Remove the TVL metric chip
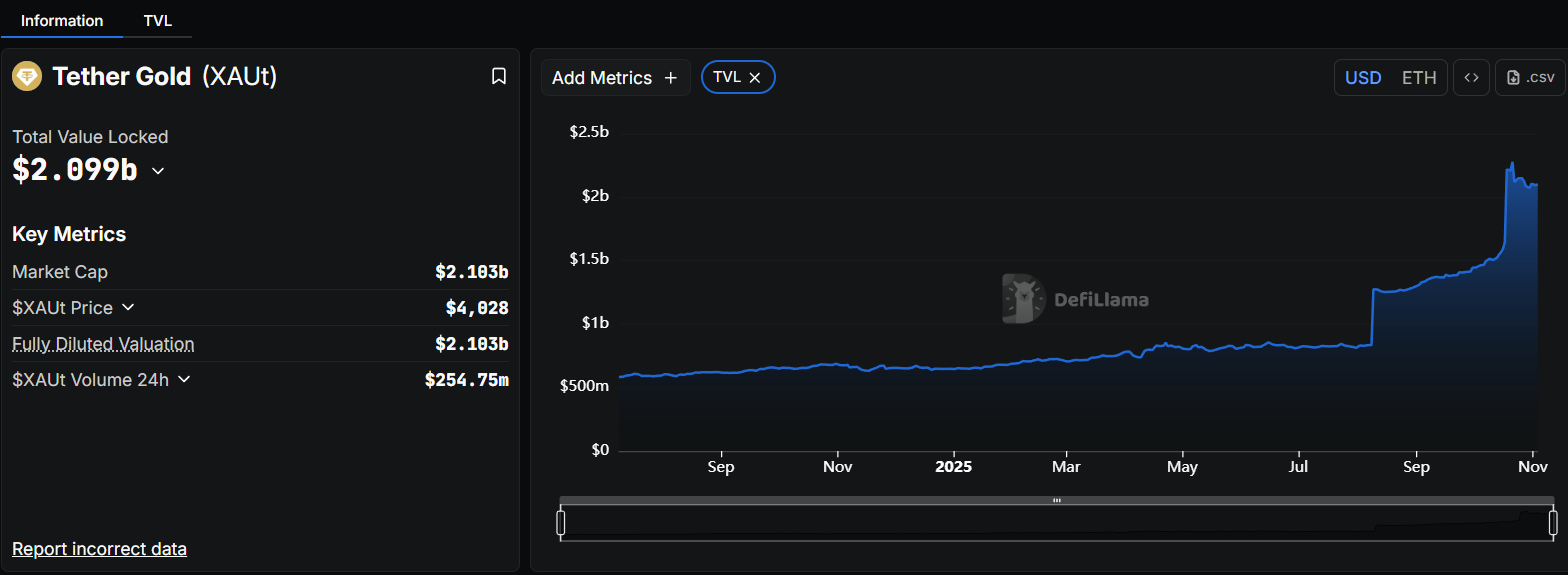The height and width of the screenshot is (575, 1568). point(755,77)
